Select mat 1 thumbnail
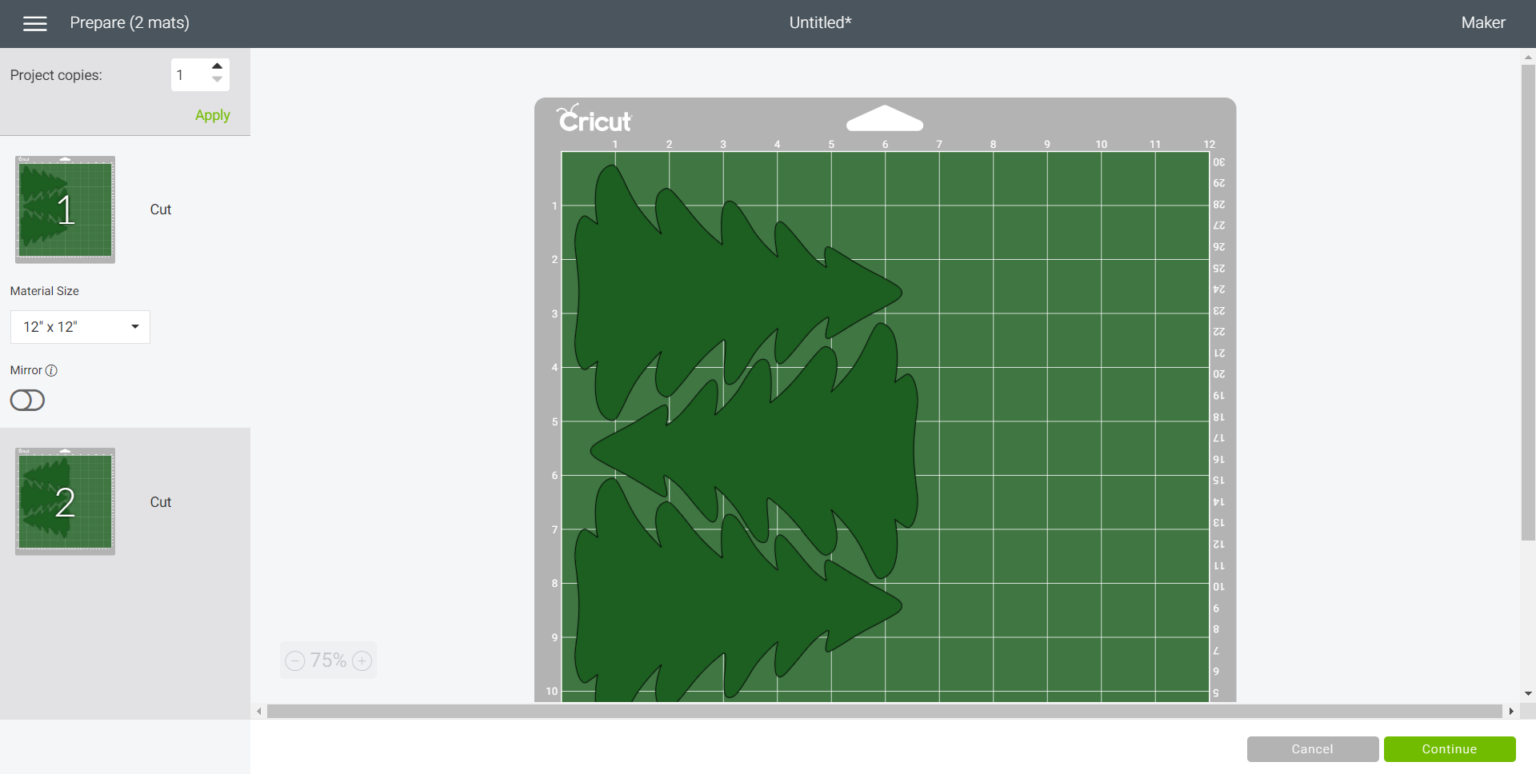This screenshot has width=1536, height=774. pyautogui.click(x=65, y=210)
